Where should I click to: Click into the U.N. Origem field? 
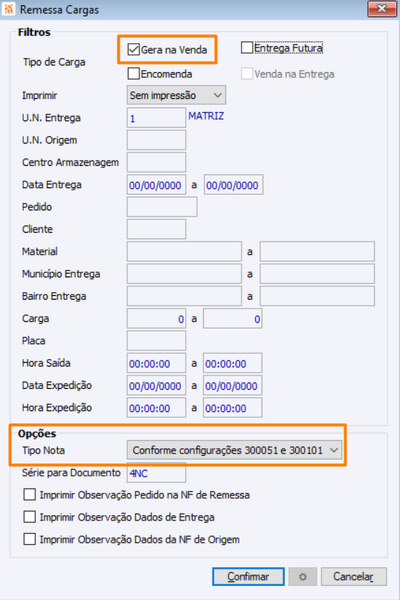point(156,140)
